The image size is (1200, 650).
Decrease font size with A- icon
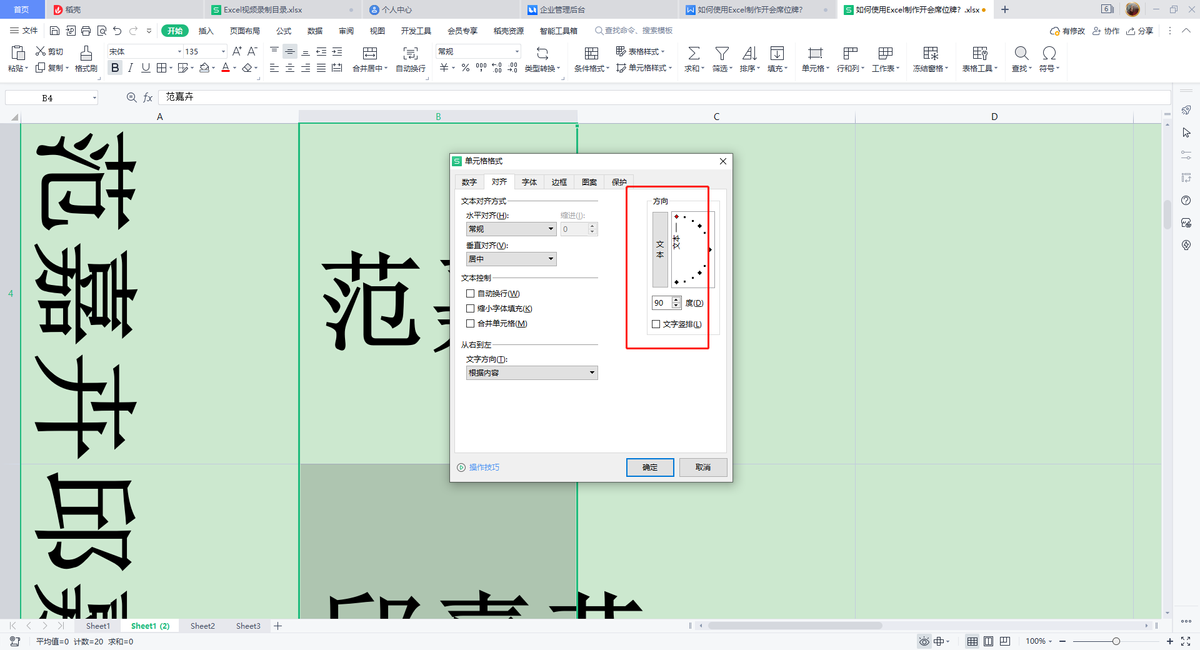point(252,51)
